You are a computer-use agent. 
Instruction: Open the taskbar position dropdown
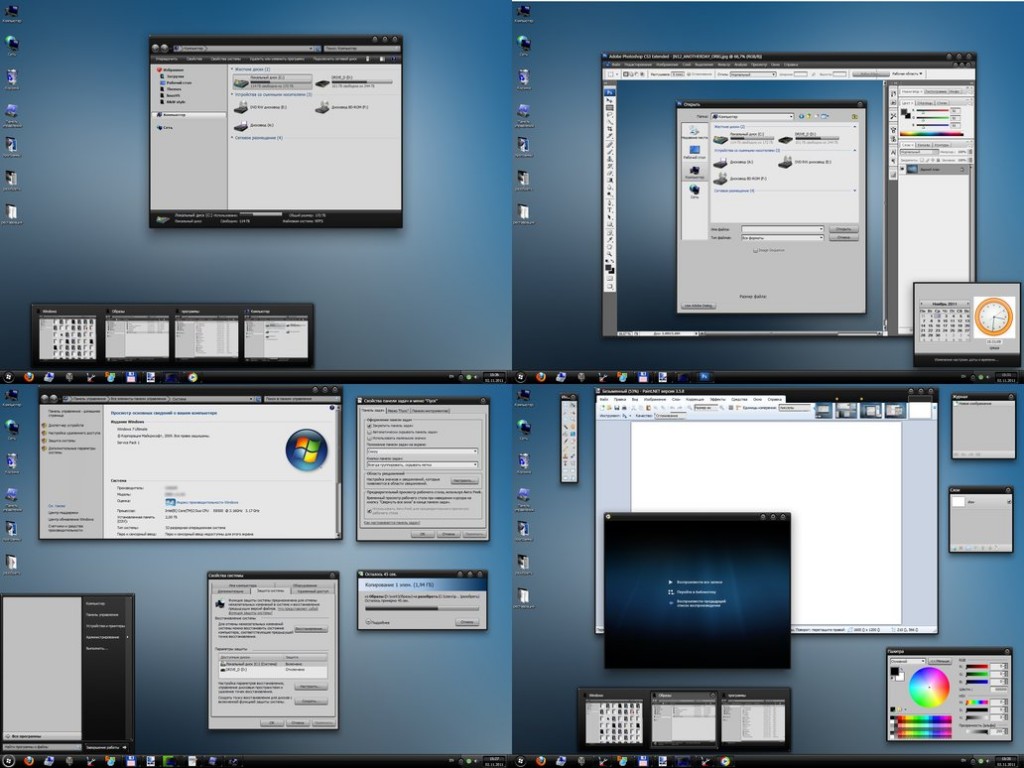422,451
